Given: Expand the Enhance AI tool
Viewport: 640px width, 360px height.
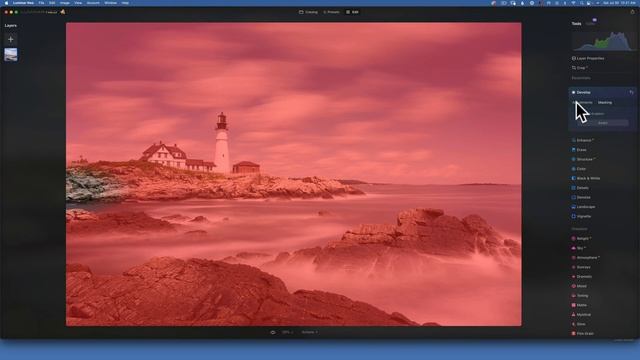Looking at the screenshot, I should coord(582,140).
